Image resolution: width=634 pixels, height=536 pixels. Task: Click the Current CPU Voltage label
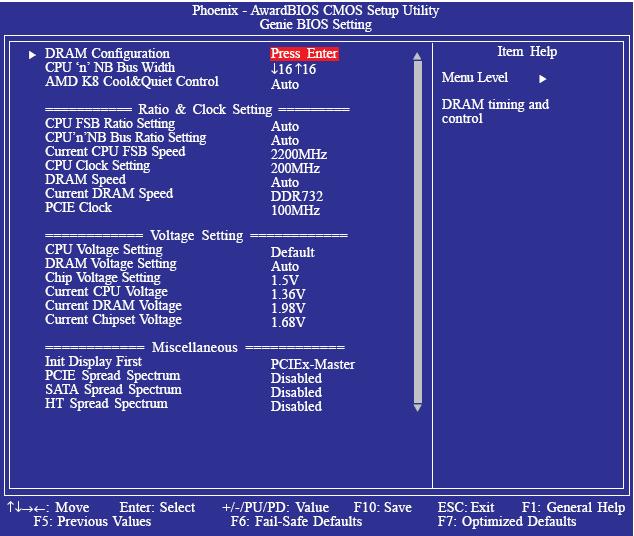click(106, 291)
